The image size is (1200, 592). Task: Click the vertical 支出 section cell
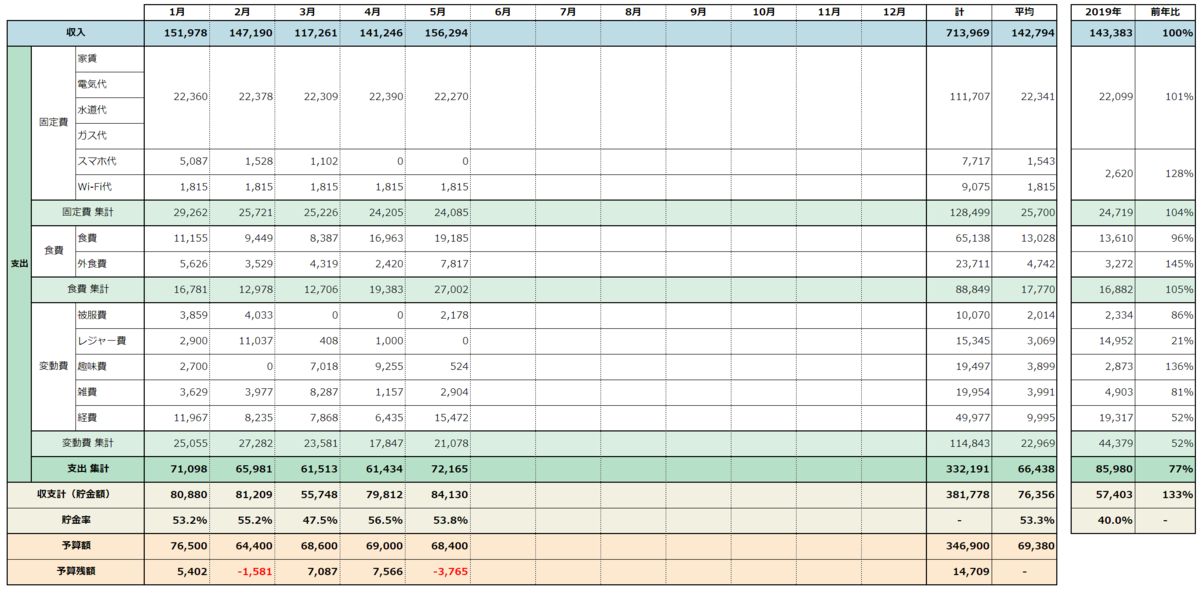coord(19,264)
